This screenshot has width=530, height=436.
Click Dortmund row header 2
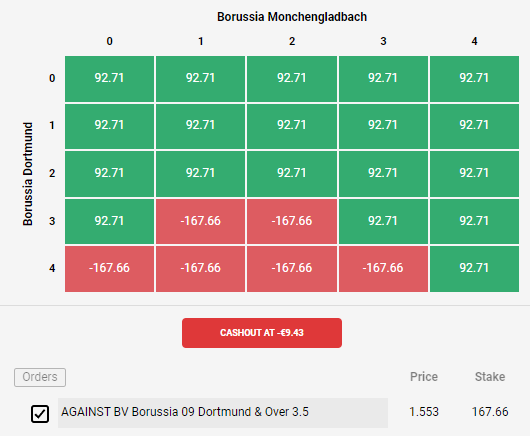point(52,173)
